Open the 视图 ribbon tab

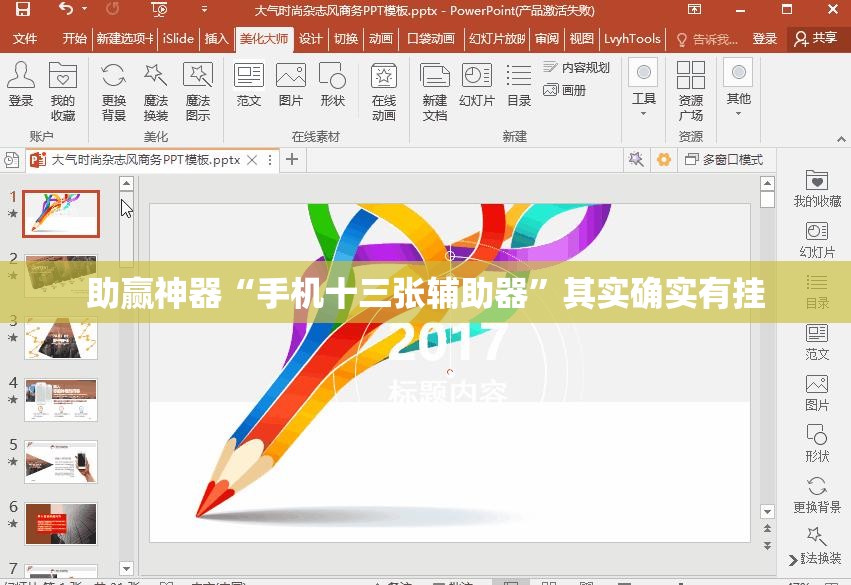581,39
